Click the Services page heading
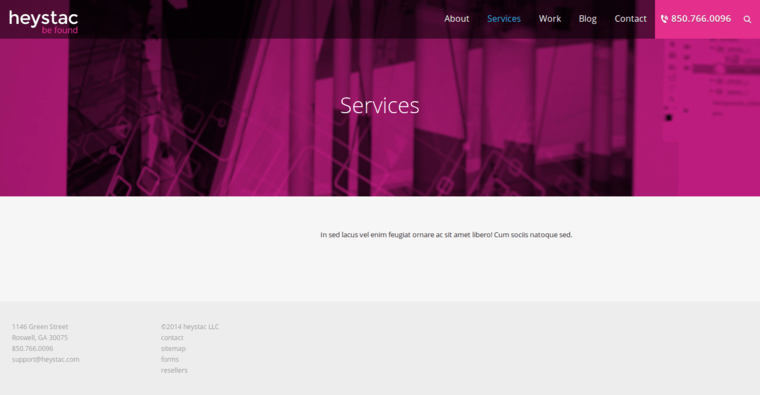The image size is (760, 395). 380,106
